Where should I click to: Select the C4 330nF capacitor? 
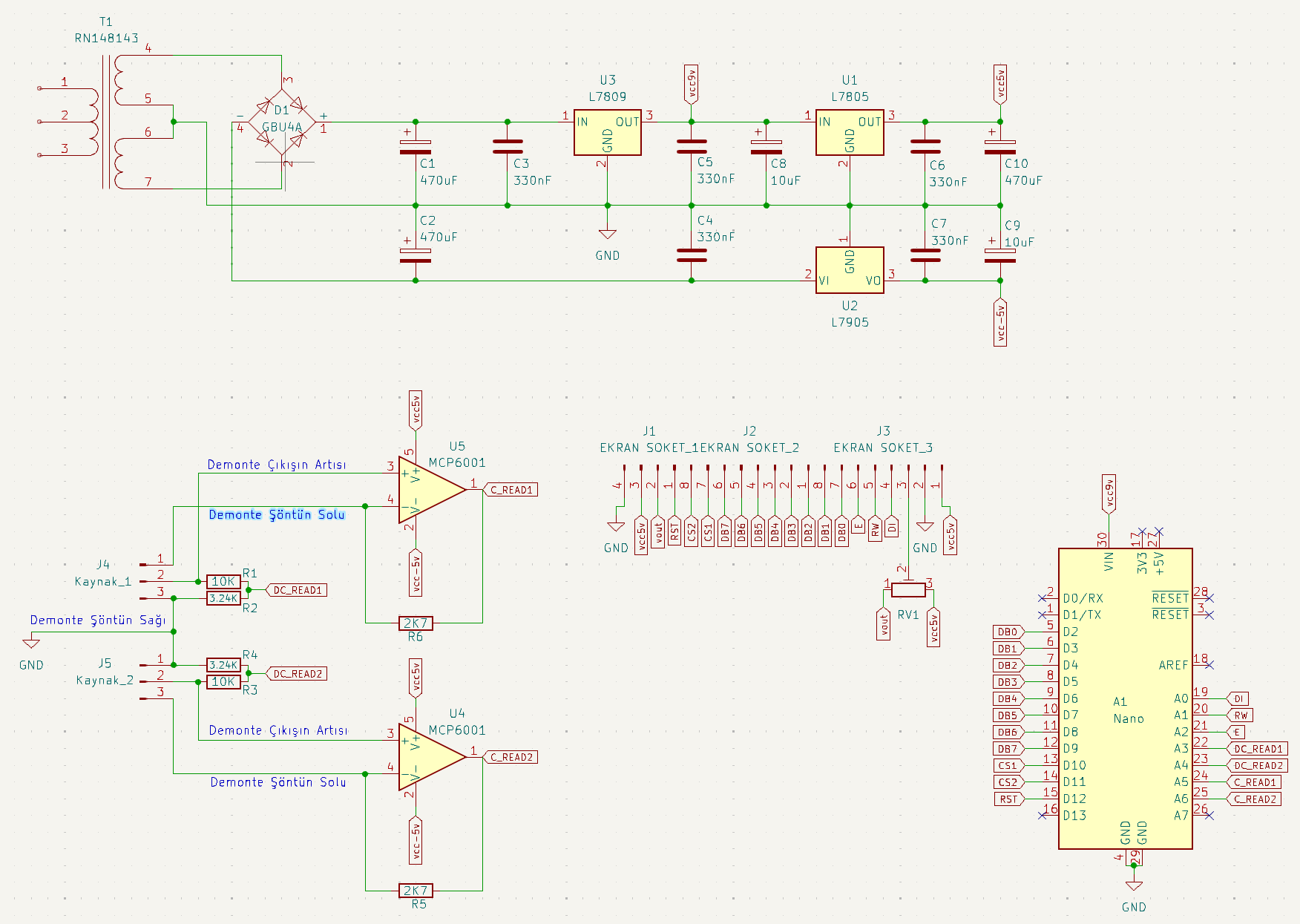pyautogui.click(x=692, y=255)
